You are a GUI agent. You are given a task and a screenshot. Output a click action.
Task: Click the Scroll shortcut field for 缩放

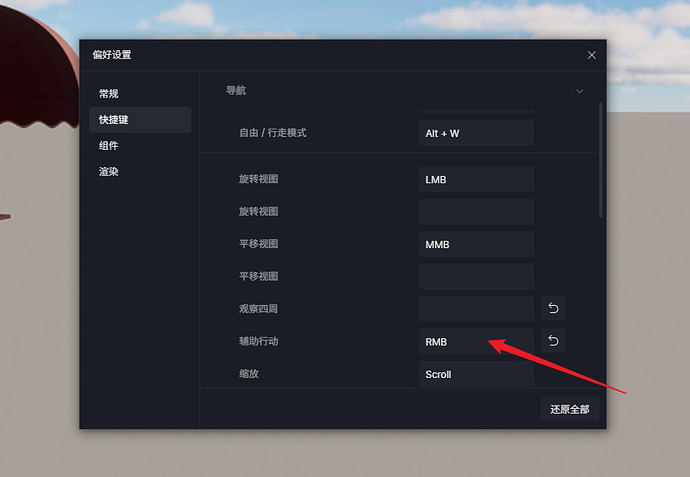(477, 374)
